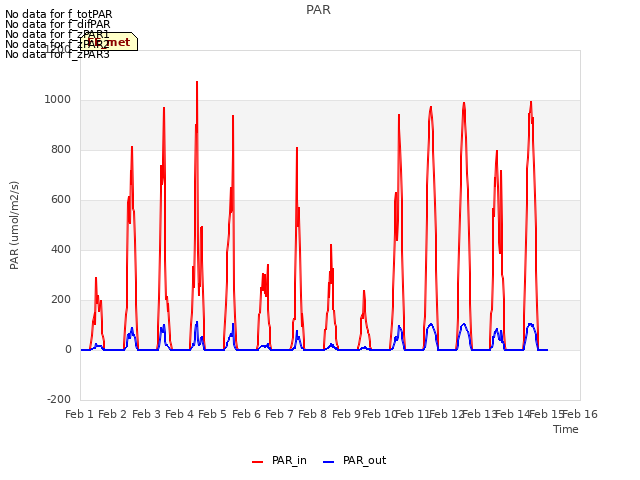The height and width of the screenshot is (480, 640).
Task: Click the blue PAR_out legend swatch
Action: (329, 462)
